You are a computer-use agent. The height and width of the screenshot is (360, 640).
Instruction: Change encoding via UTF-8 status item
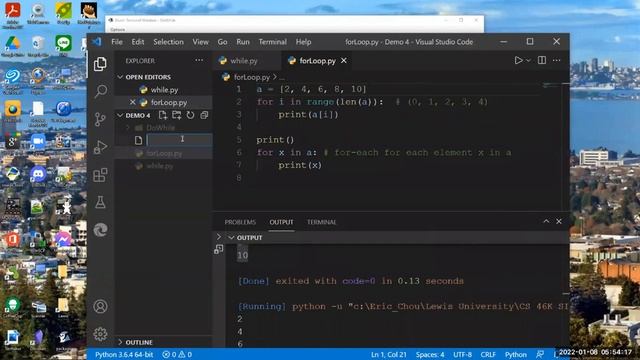(462, 354)
